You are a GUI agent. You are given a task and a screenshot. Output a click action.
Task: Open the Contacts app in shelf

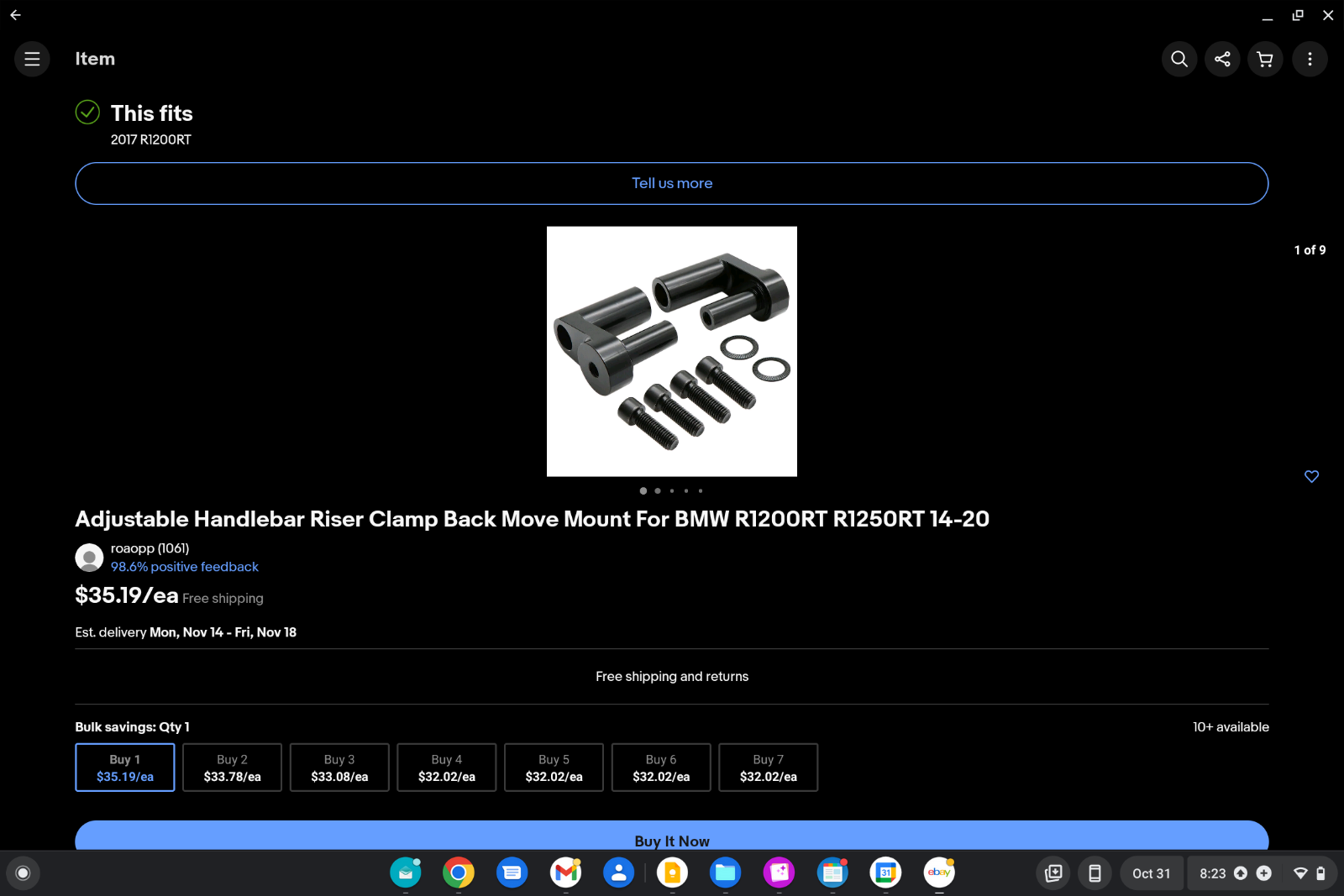618,873
